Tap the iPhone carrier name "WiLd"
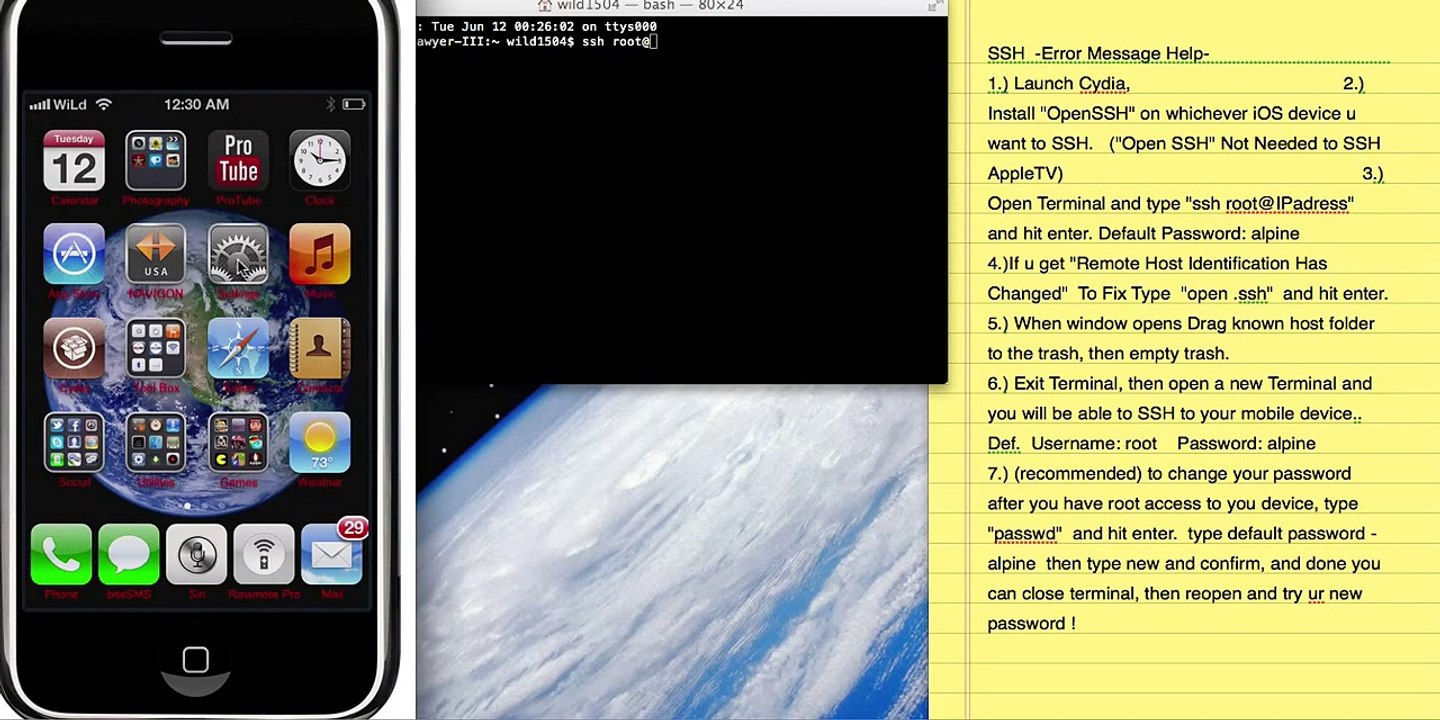The image size is (1440, 720). 71,104
